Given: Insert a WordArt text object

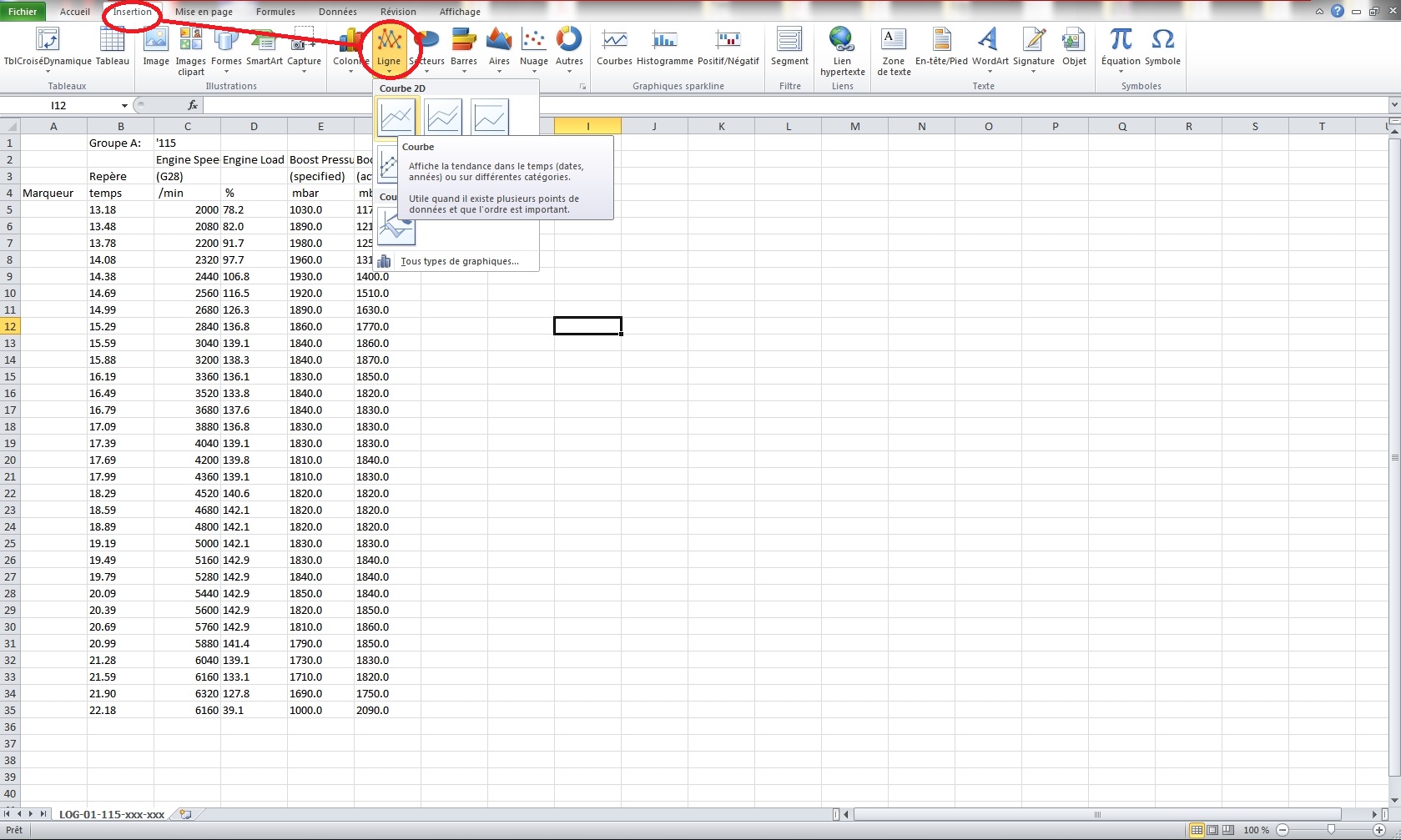Looking at the screenshot, I should click(x=990, y=47).
